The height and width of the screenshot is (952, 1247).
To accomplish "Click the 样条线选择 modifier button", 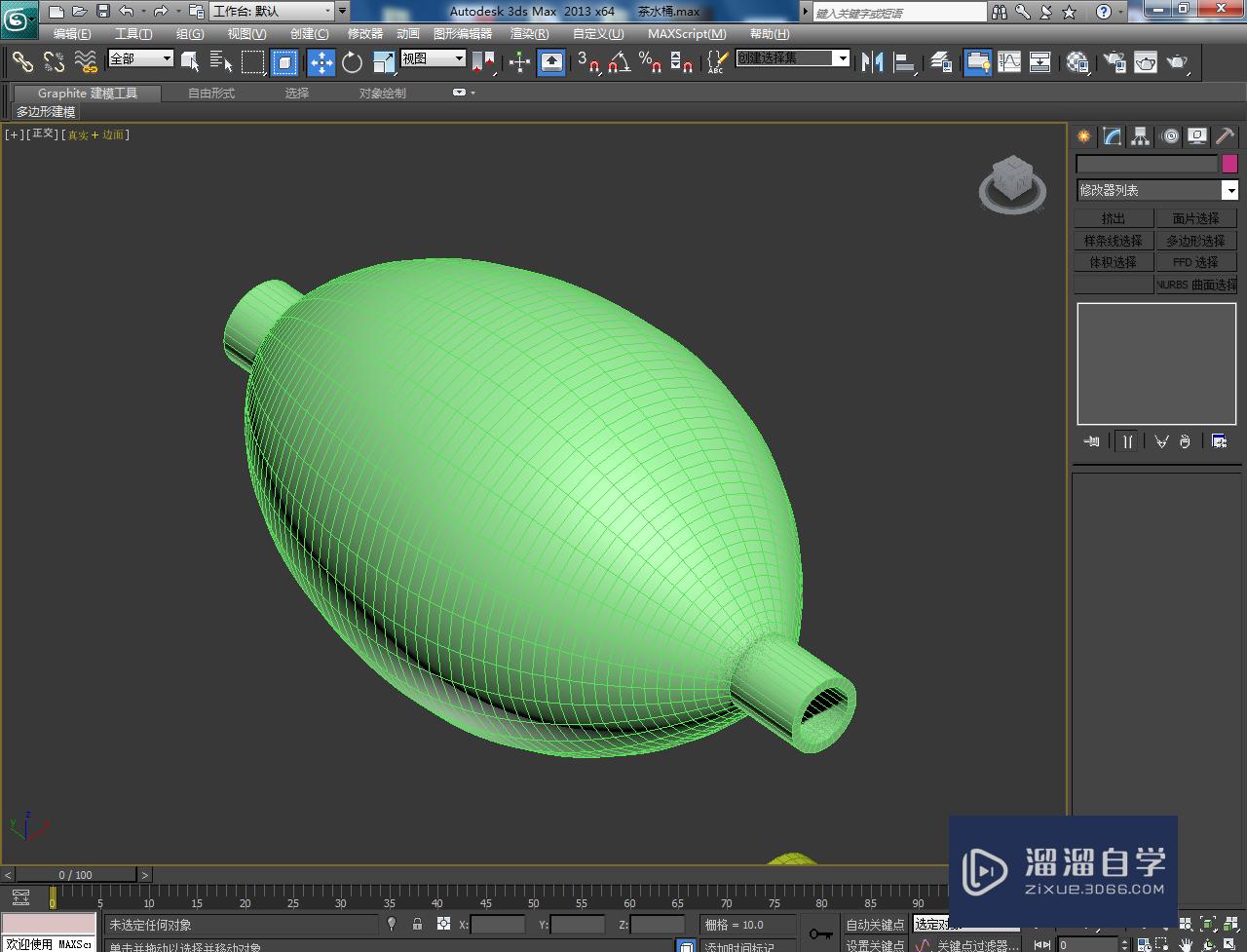I will click(1114, 241).
